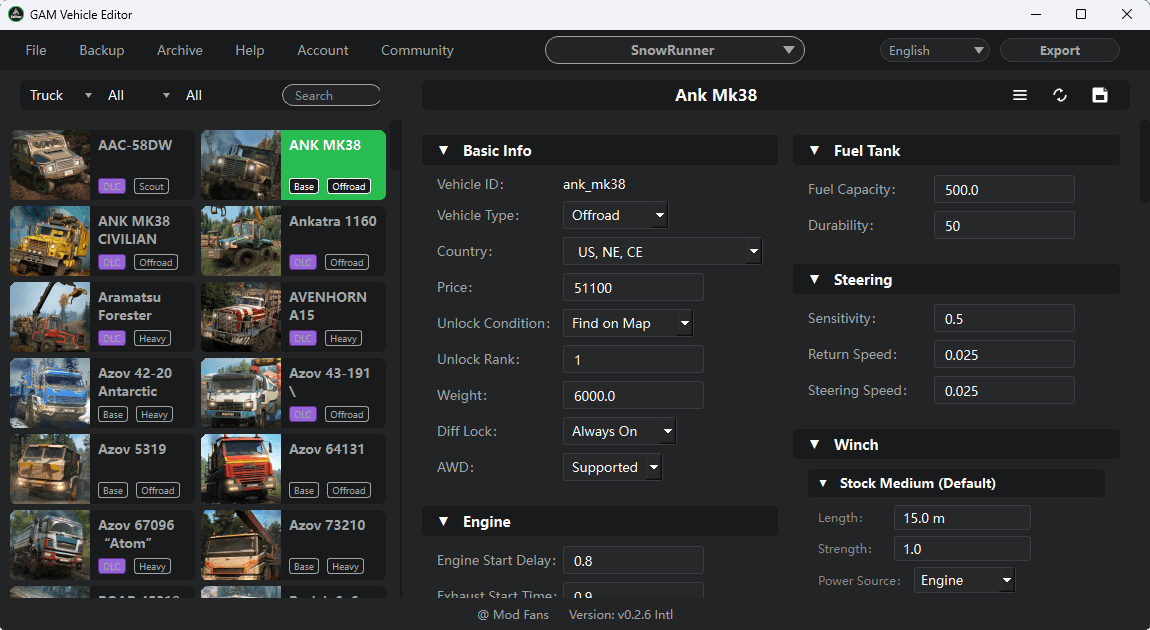Click the Export button
Image resolution: width=1150 pixels, height=630 pixels.
1060,50
